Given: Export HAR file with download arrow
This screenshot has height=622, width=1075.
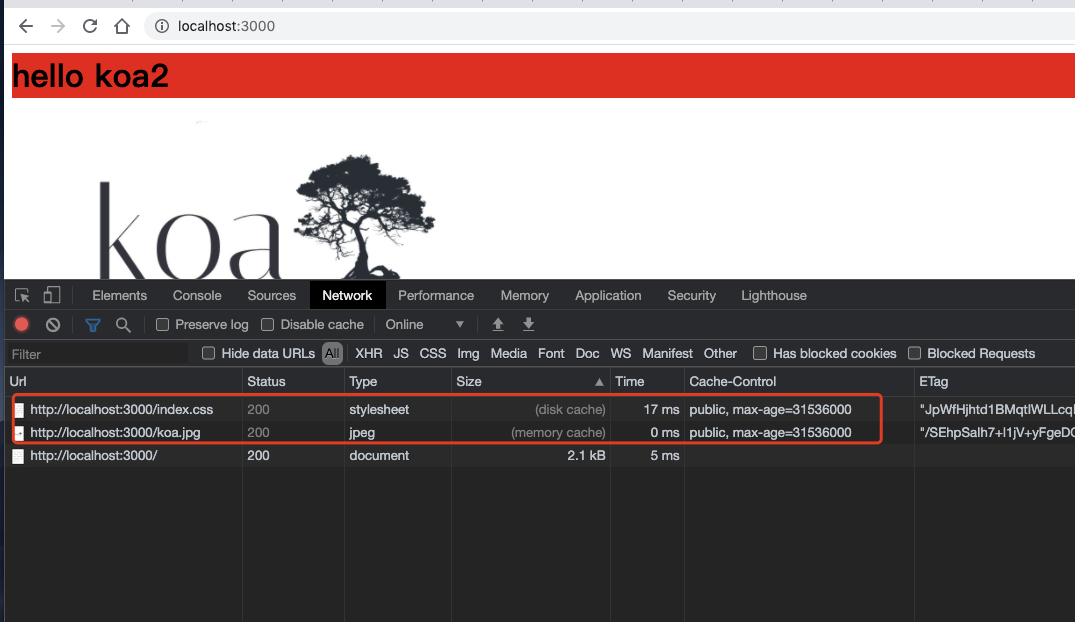Looking at the screenshot, I should pos(529,324).
